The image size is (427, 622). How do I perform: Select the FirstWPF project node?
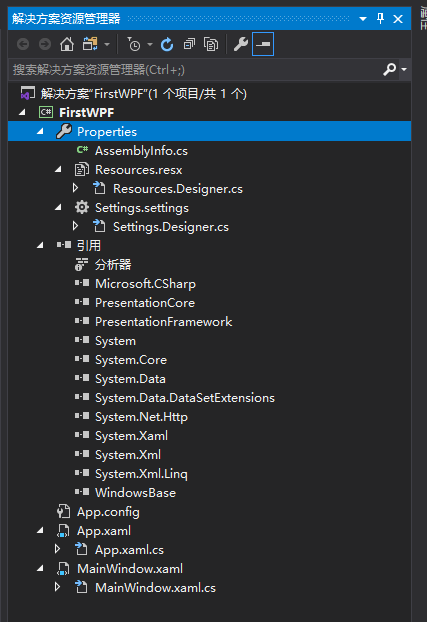coord(87,113)
